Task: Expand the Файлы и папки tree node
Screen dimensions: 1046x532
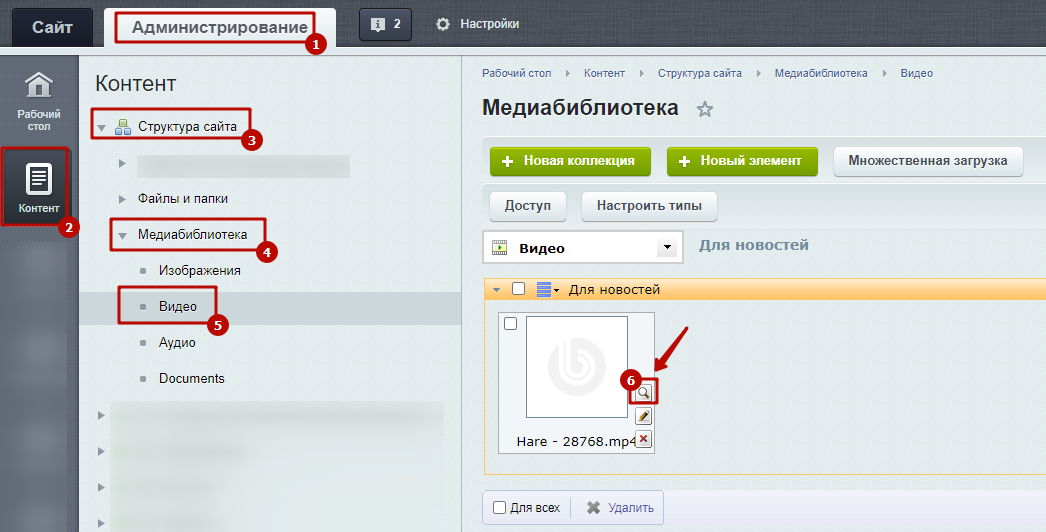Action: click(x=123, y=199)
